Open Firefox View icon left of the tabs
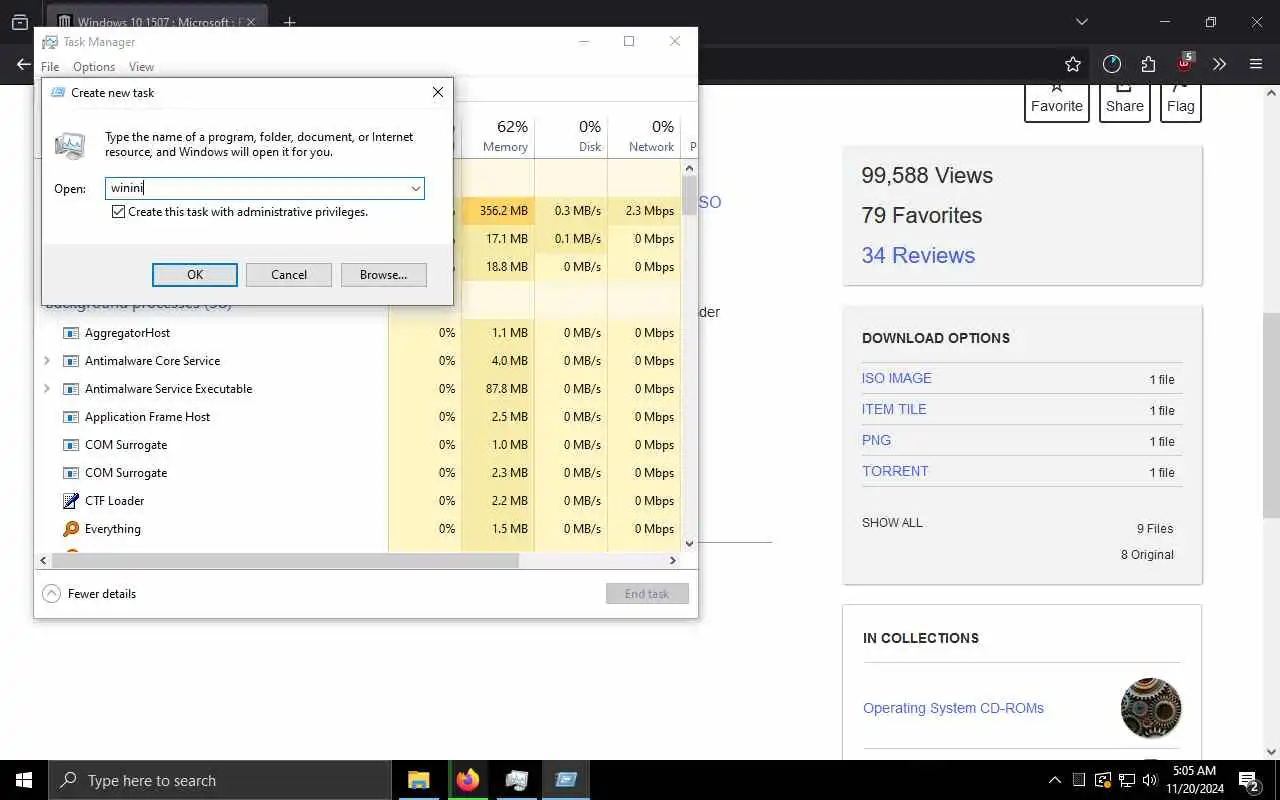 coord(19,22)
